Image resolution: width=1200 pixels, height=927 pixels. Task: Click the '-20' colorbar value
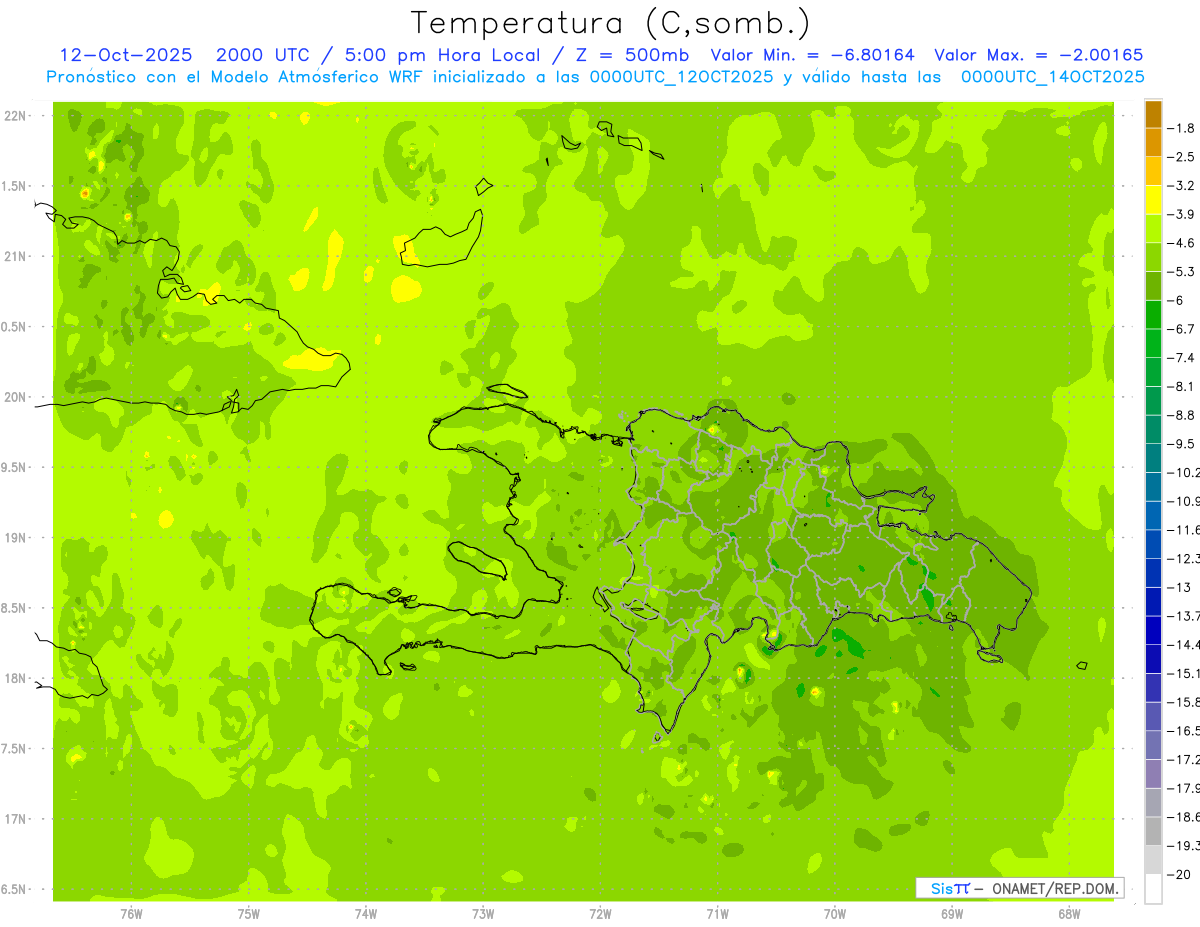pyautogui.click(x=1180, y=874)
